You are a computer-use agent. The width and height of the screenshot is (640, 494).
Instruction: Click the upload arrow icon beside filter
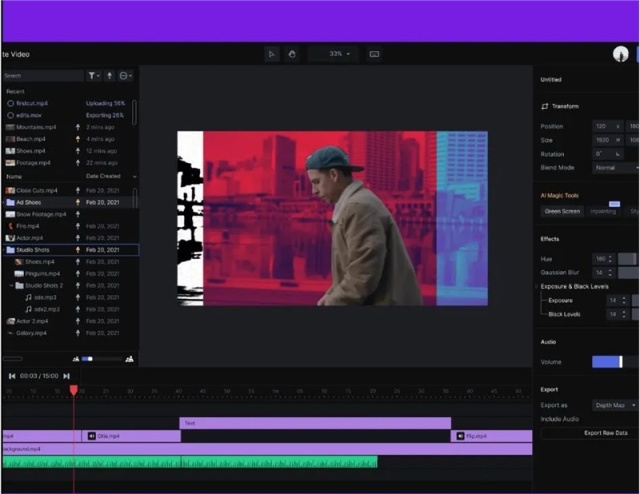tap(109, 76)
